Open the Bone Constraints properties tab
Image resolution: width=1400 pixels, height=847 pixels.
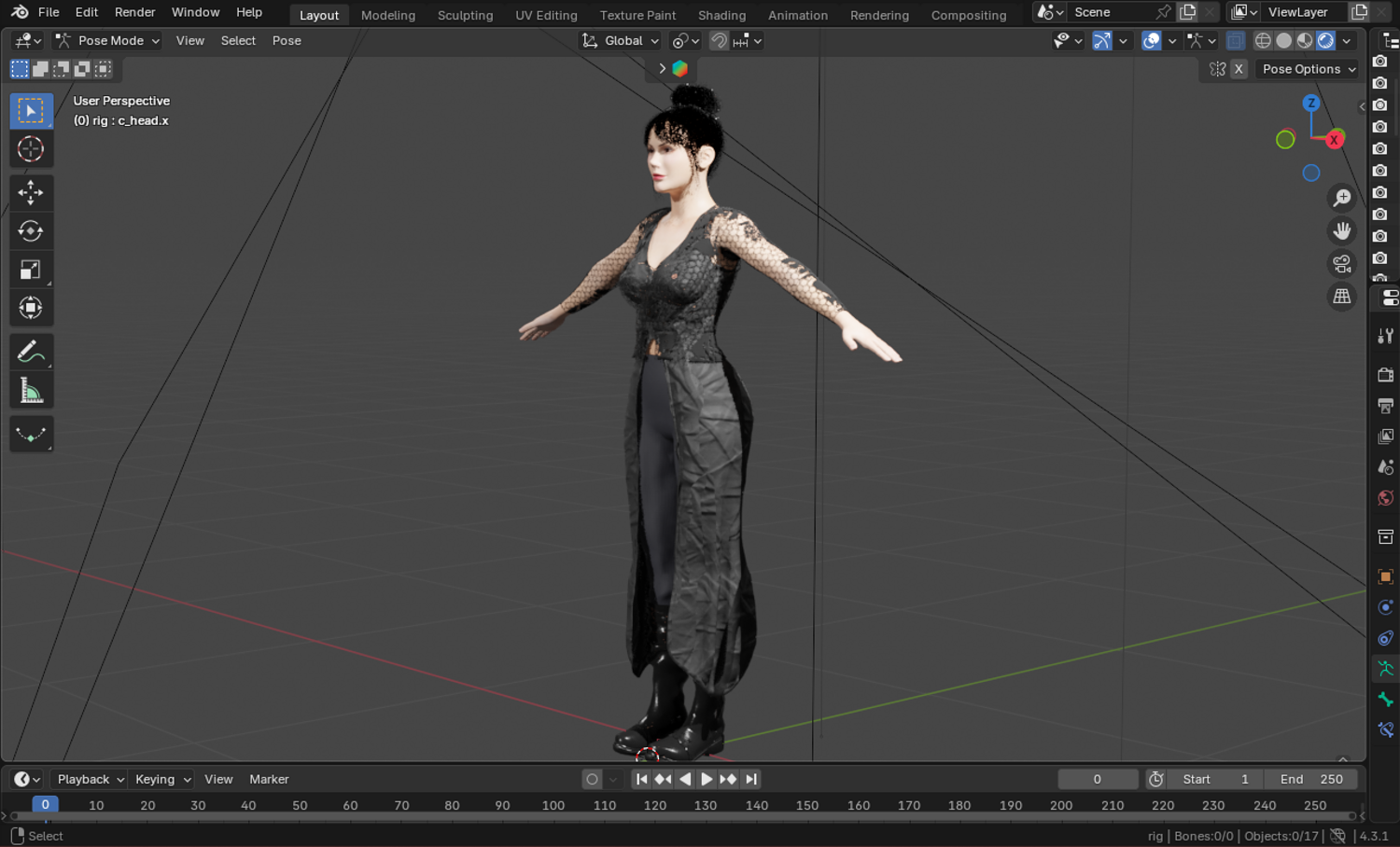pyautogui.click(x=1386, y=730)
